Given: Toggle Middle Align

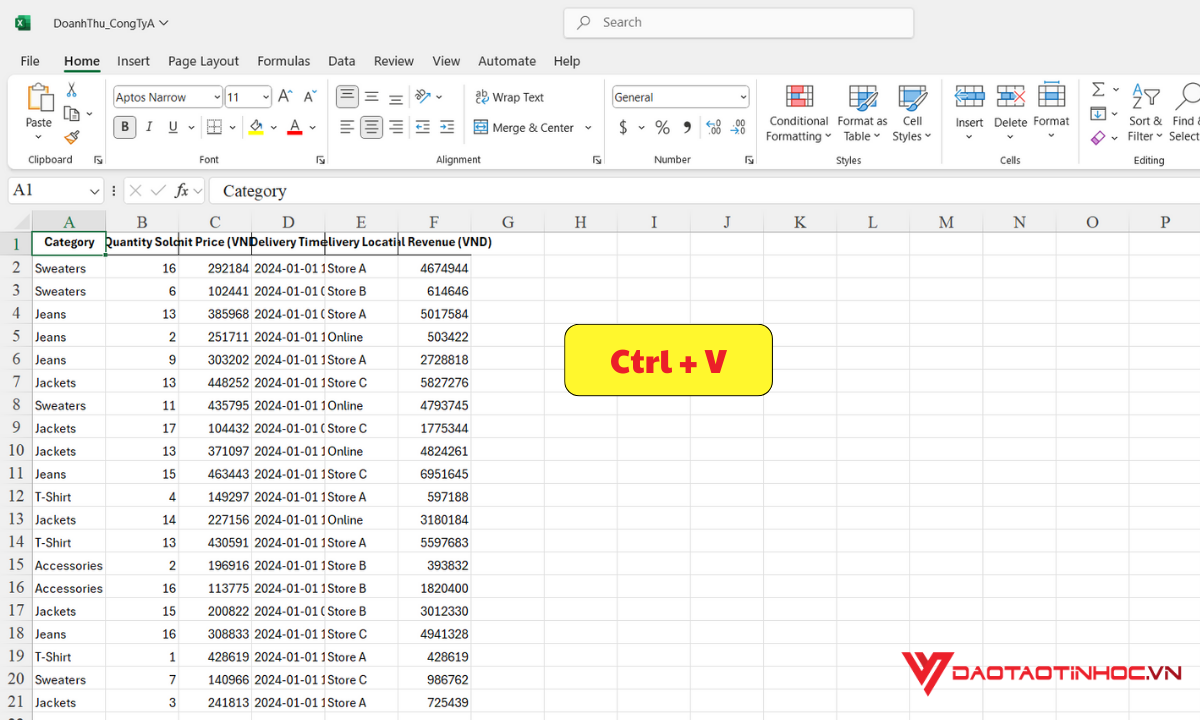Looking at the screenshot, I should 372,97.
